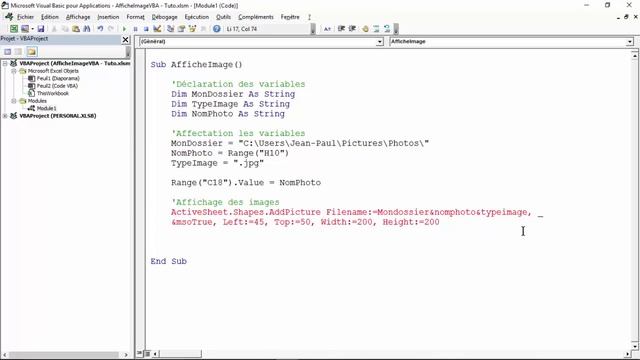
Task: Run the macro with the green play icon
Action: (x=124, y=29)
